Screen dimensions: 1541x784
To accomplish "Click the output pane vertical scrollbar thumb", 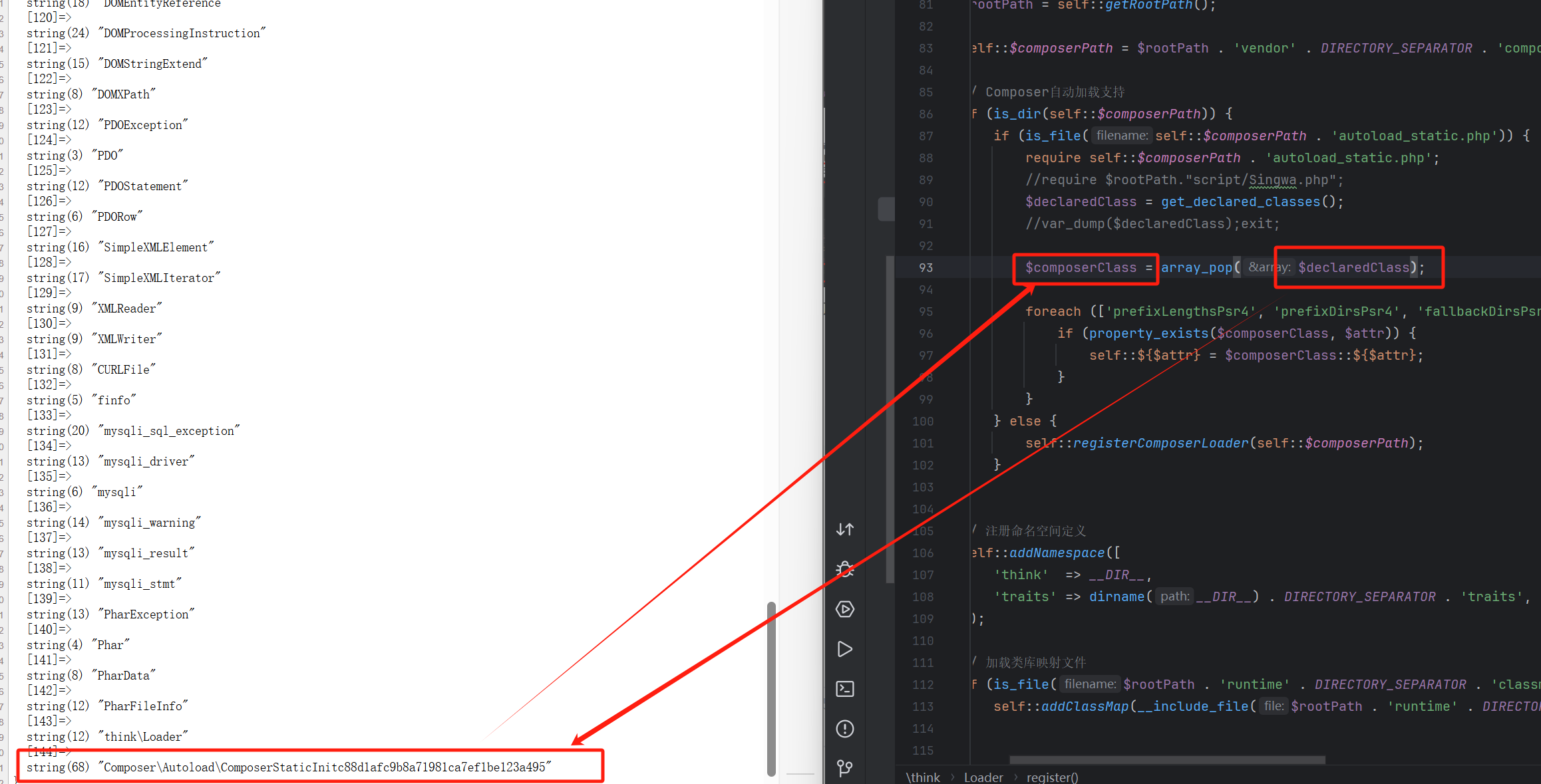I will pos(771,688).
